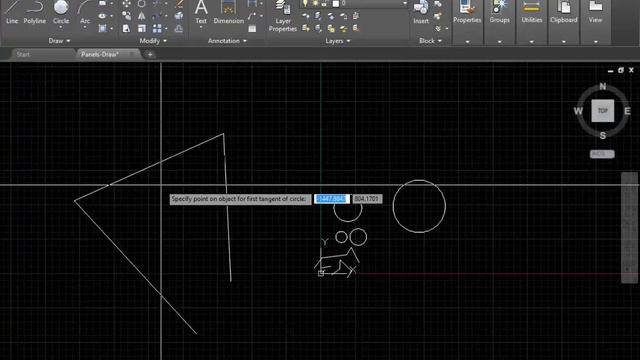Close the Panels-Draw* tab
The image size is (640, 360).
pyautogui.click(x=131, y=54)
